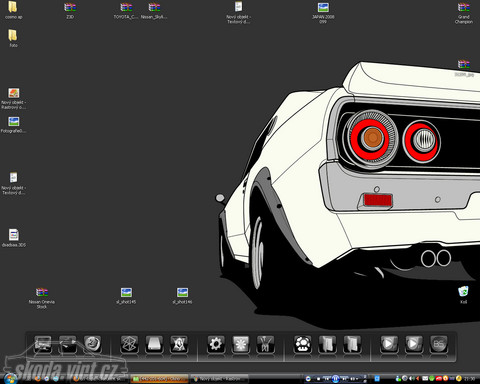This screenshot has height=384, width=480.
Task: Pause playback in the taskbar media player
Action: point(336,379)
